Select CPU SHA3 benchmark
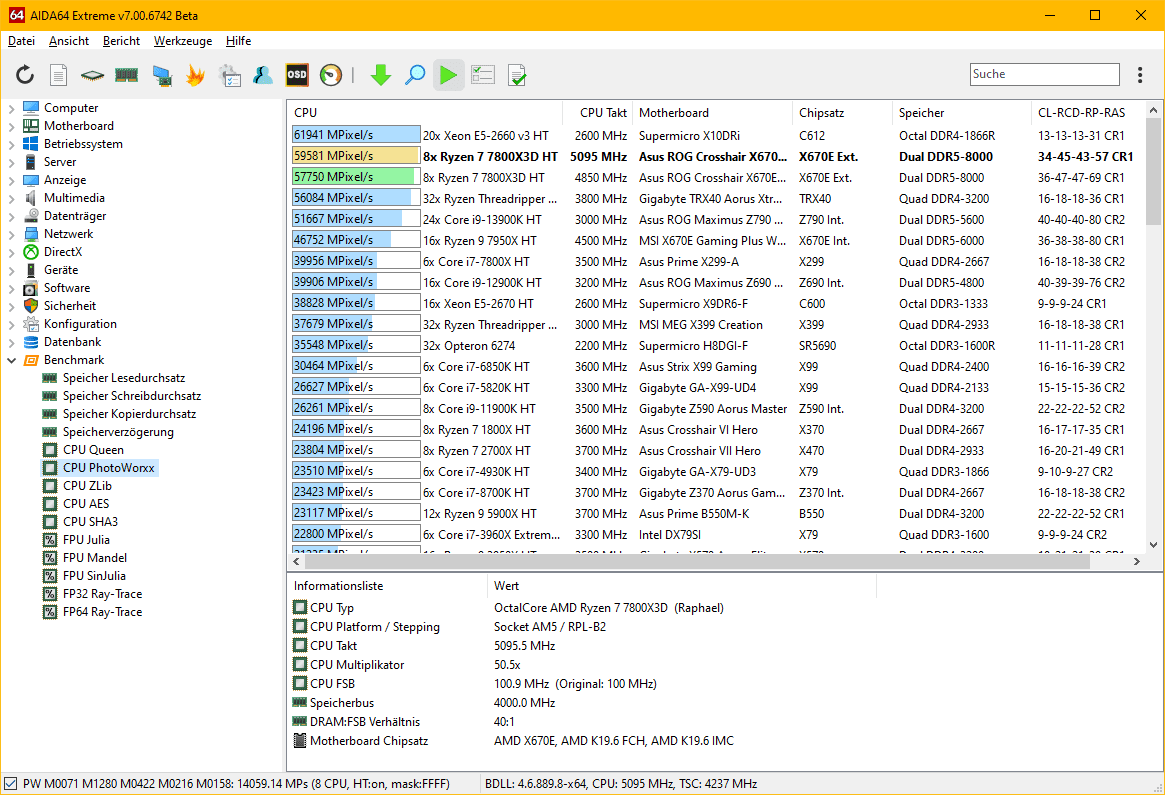Viewport: 1165px width, 795px height. coord(90,522)
